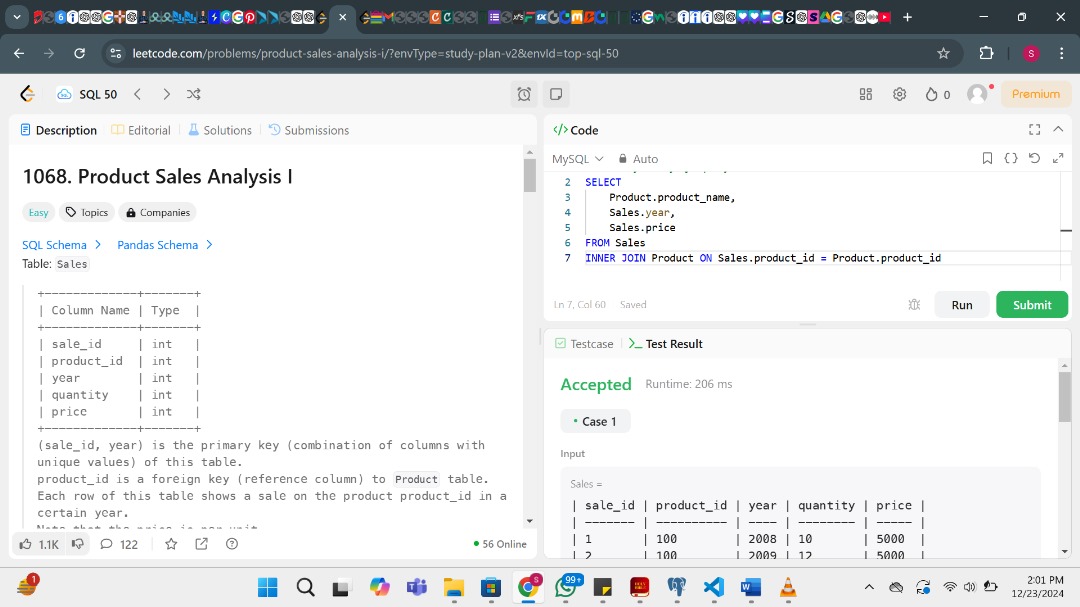Click in code line 7 INNER JOIN
This screenshot has width=1080, height=607.
pyautogui.click(x=762, y=258)
